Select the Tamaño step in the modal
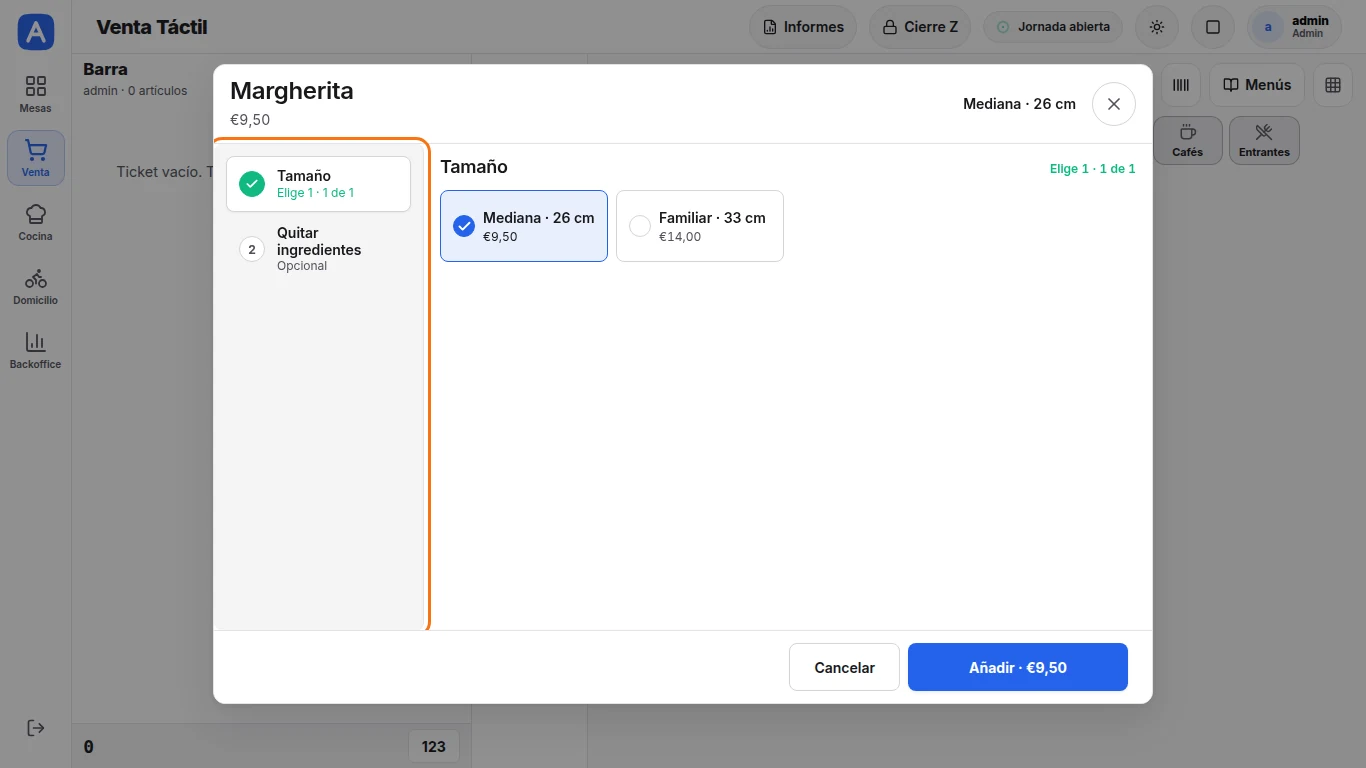1366x768 pixels. pyautogui.click(x=318, y=184)
